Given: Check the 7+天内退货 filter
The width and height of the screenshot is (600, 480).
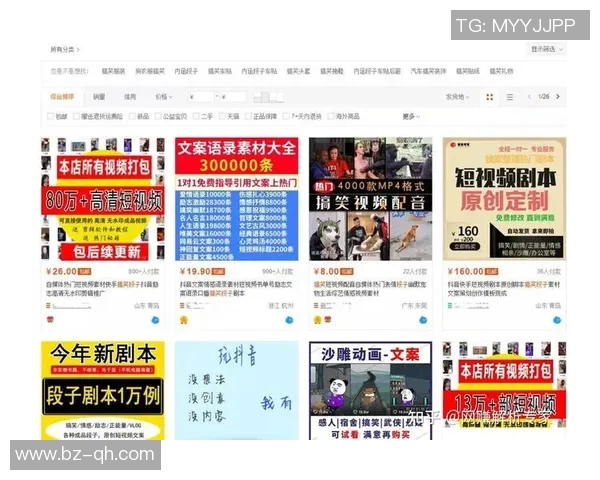Looking at the screenshot, I should [286, 116].
